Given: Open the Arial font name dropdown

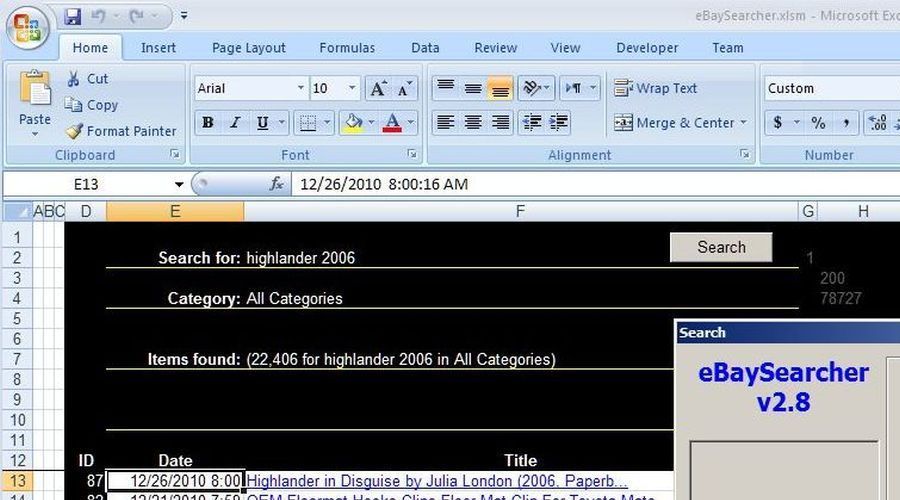Looking at the screenshot, I should click(300, 89).
